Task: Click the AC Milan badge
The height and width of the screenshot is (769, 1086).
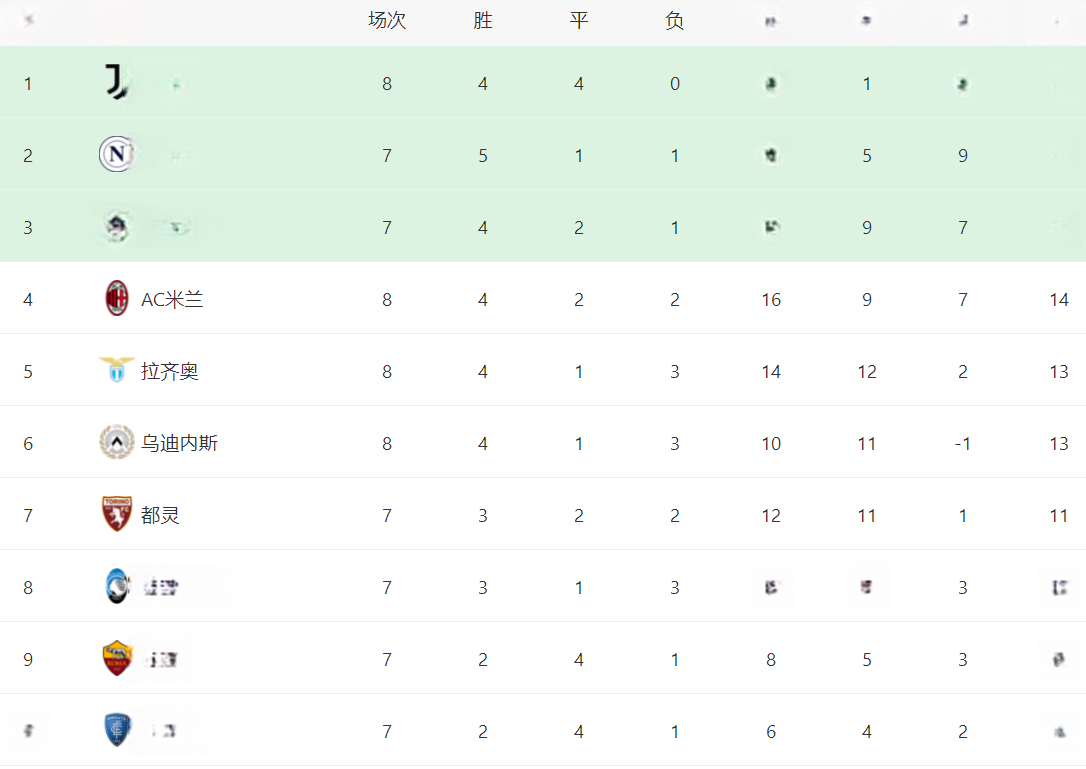Action: coord(116,299)
